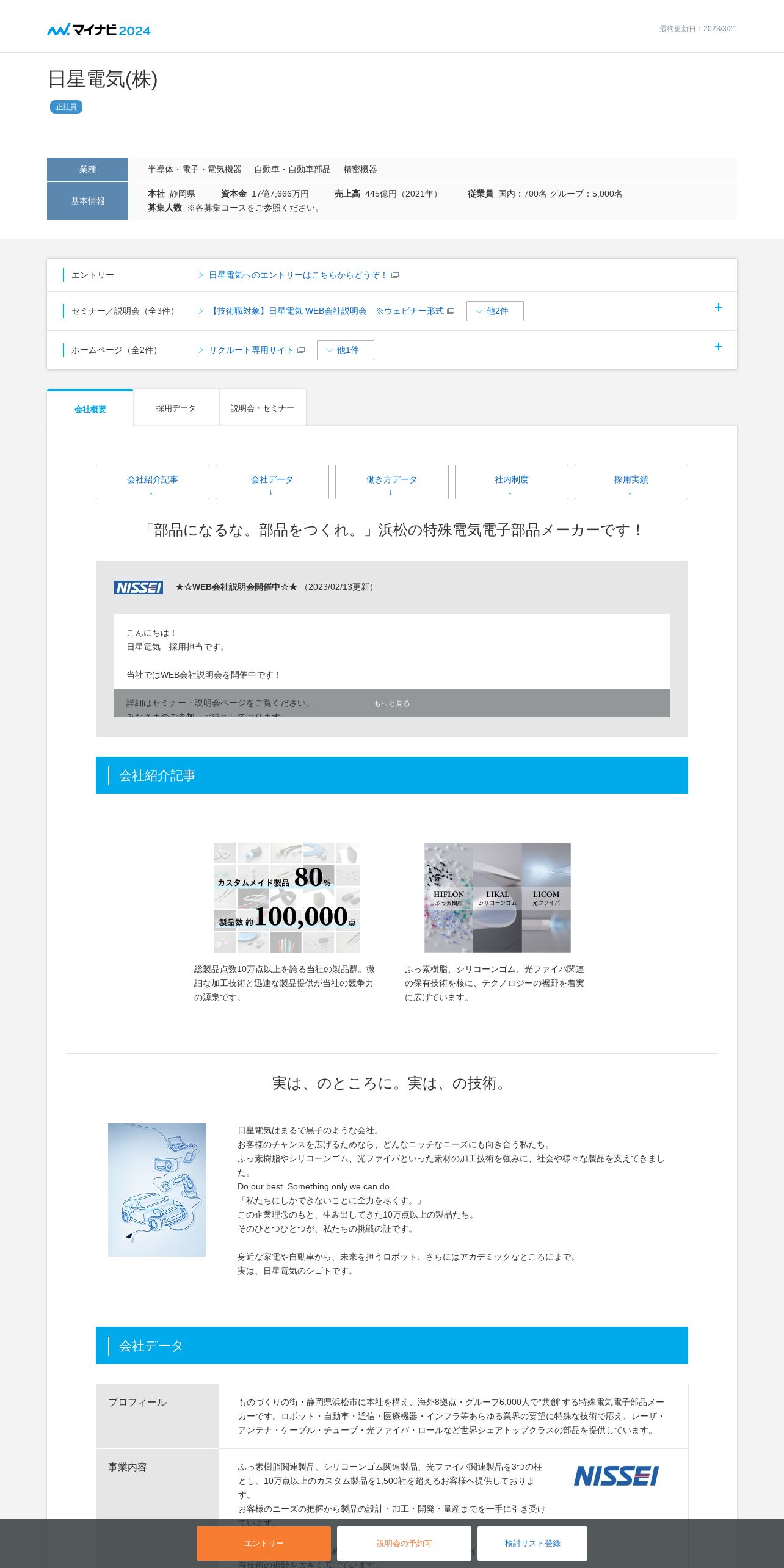The image size is (784, 1568).
Task: Click the orange エントリー button
Action: point(264,1543)
